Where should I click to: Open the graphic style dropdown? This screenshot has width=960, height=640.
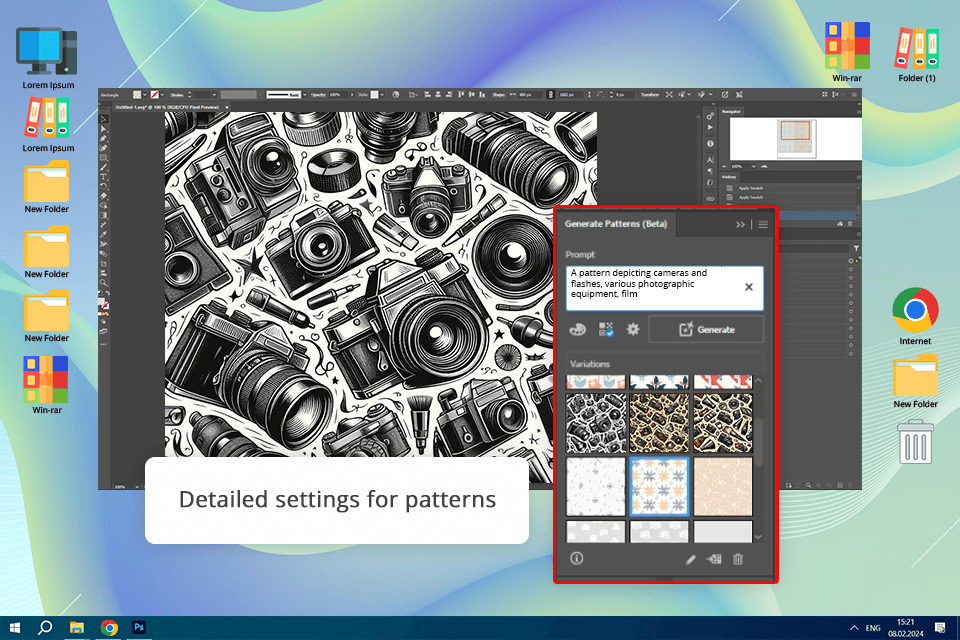382,95
